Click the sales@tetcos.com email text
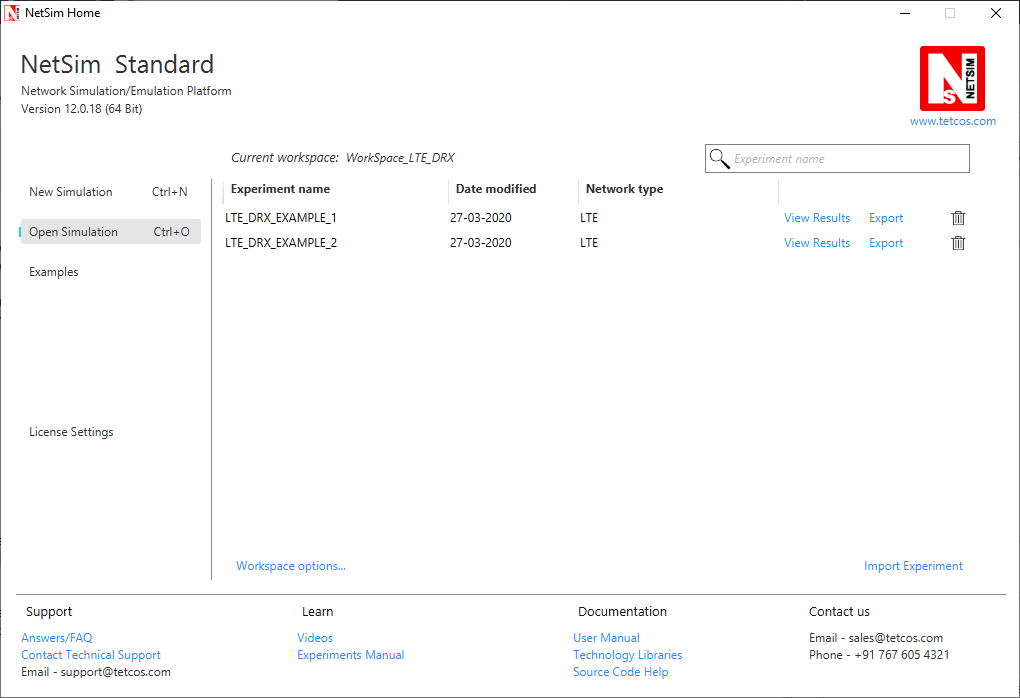Screen dimensions: 1020x698 pyautogui.click(x=895, y=638)
